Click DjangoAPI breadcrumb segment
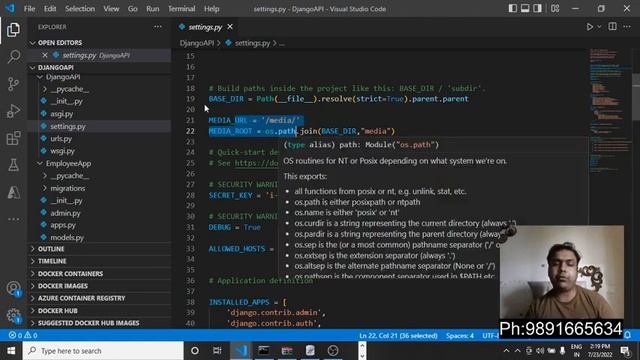The height and width of the screenshot is (360, 640). pos(197,43)
